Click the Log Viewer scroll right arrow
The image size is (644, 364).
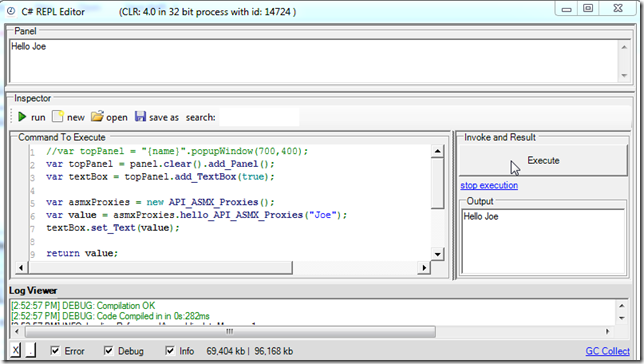pyautogui.click(x=607, y=331)
